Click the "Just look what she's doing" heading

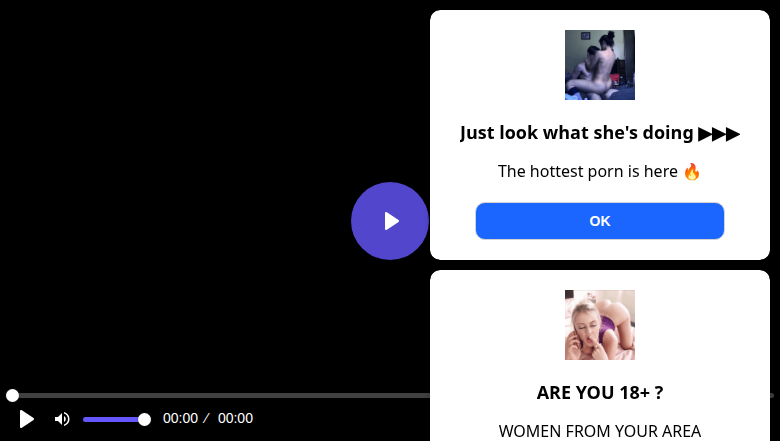pyautogui.click(x=576, y=133)
